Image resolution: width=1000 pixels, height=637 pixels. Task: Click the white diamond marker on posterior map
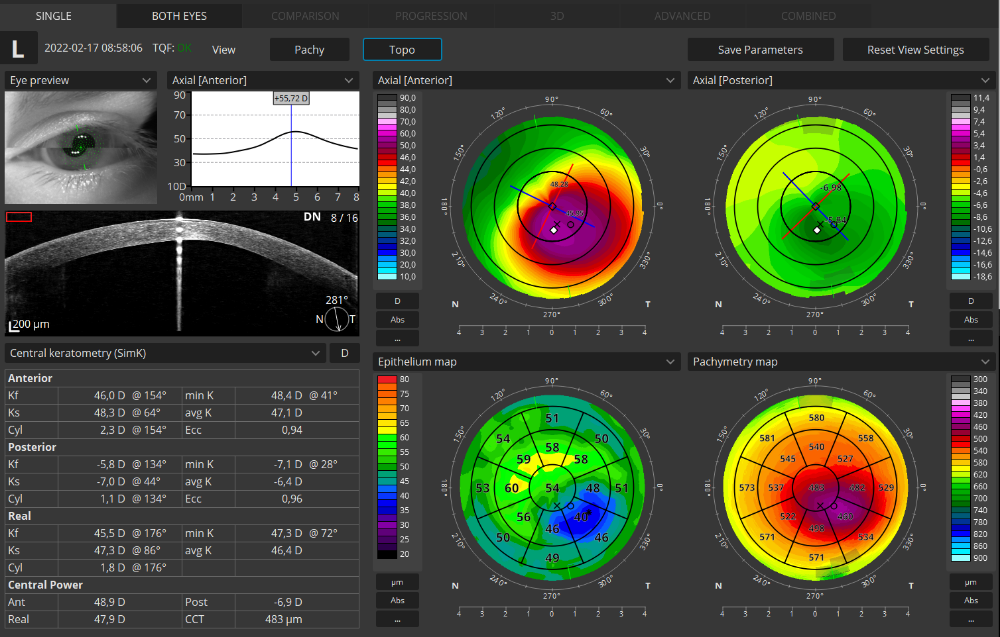click(817, 230)
